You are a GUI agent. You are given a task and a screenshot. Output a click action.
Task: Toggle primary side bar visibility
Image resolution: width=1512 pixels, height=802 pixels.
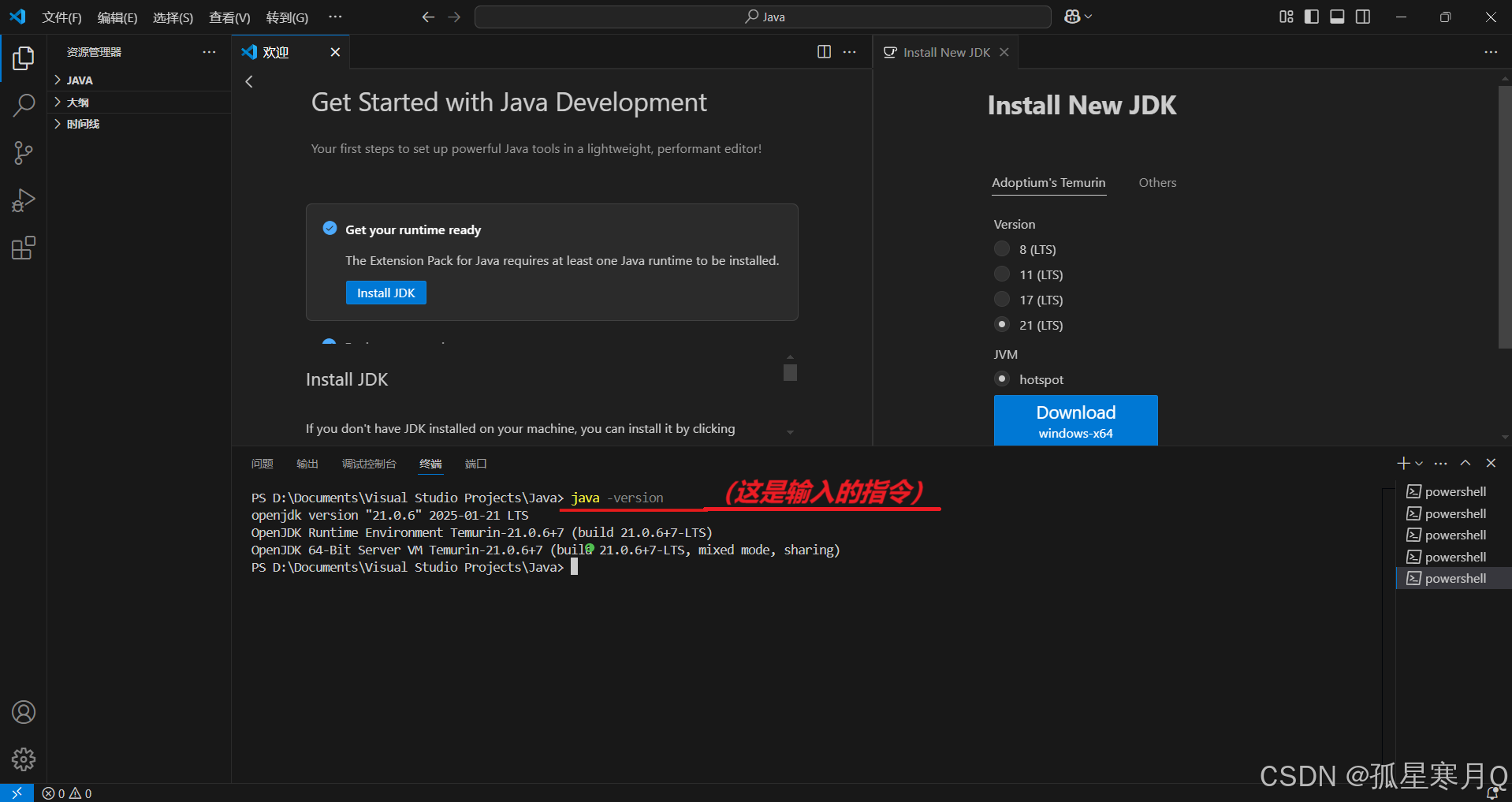click(1312, 17)
